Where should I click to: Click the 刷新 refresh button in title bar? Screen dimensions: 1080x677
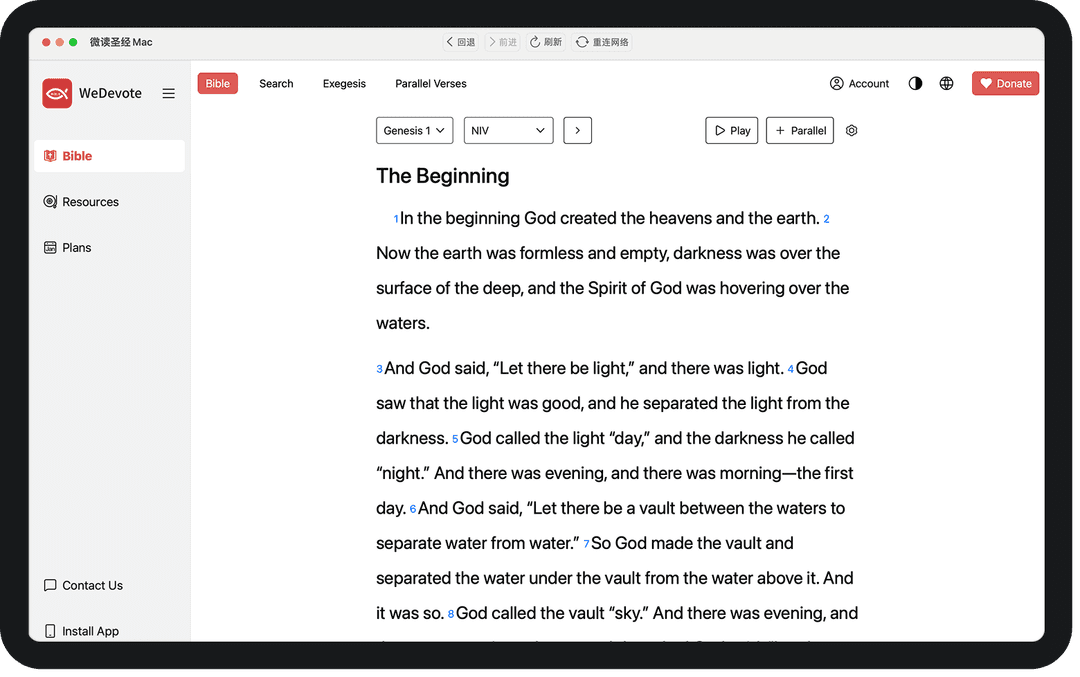(x=546, y=42)
